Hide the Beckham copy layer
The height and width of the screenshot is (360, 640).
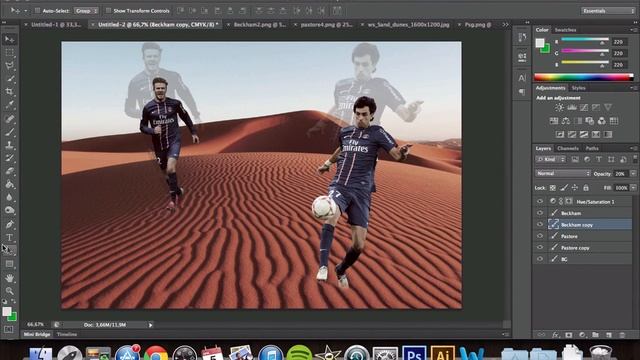[x=540, y=224]
